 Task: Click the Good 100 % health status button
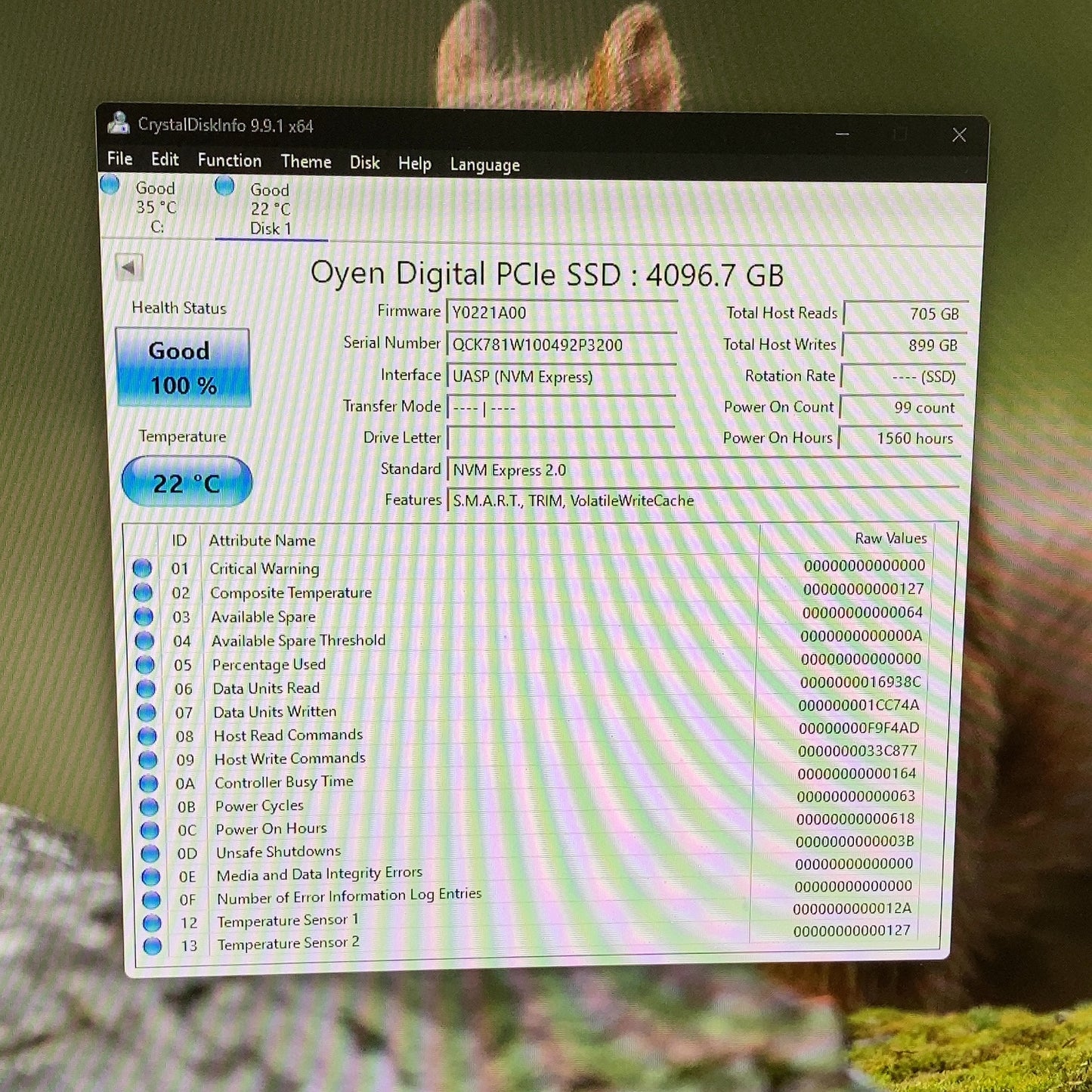[184, 368]
